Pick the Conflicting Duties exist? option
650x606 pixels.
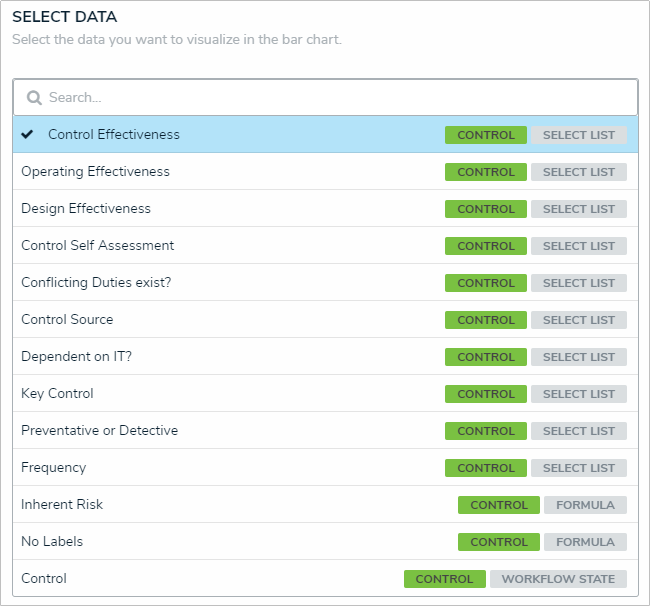96,283
